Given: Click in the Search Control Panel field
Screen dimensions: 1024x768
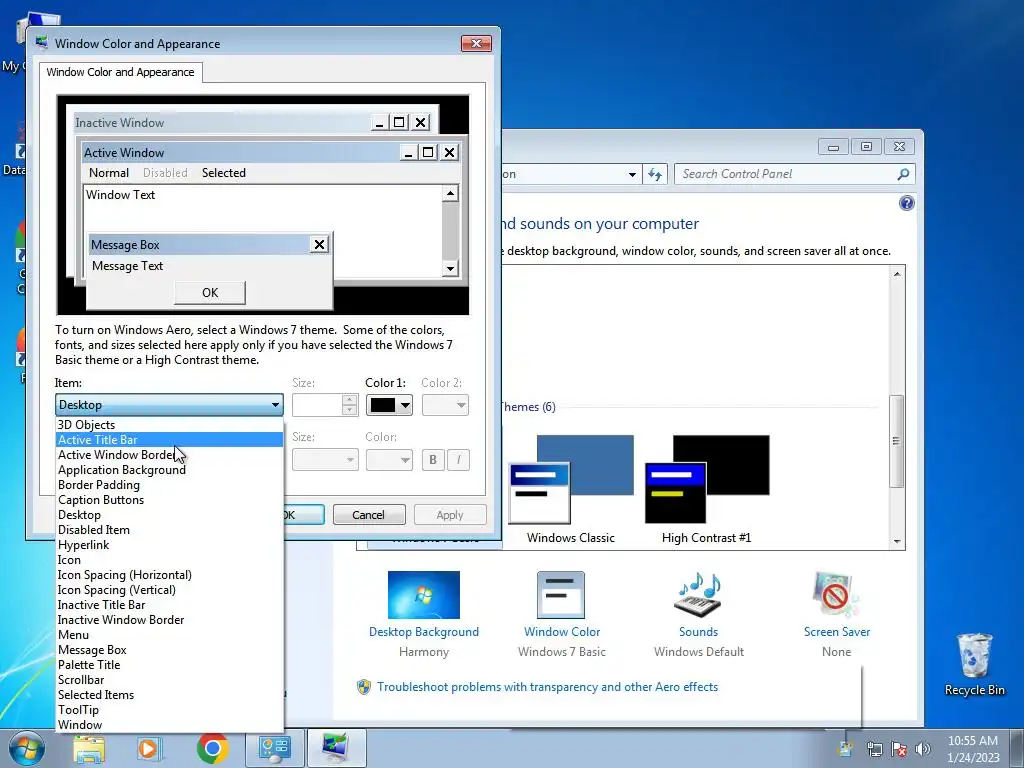Looking at the screenshot, I should point(784,174).
